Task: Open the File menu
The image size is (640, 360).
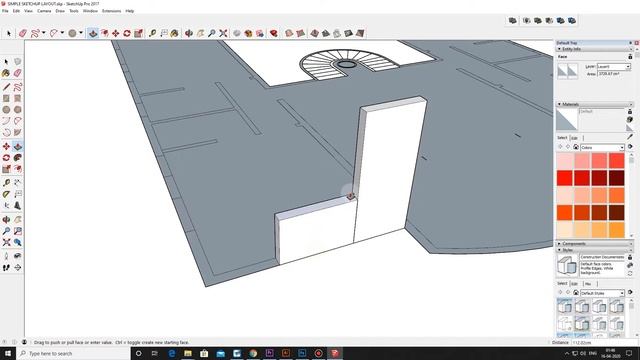Action: tap(5, 11)
